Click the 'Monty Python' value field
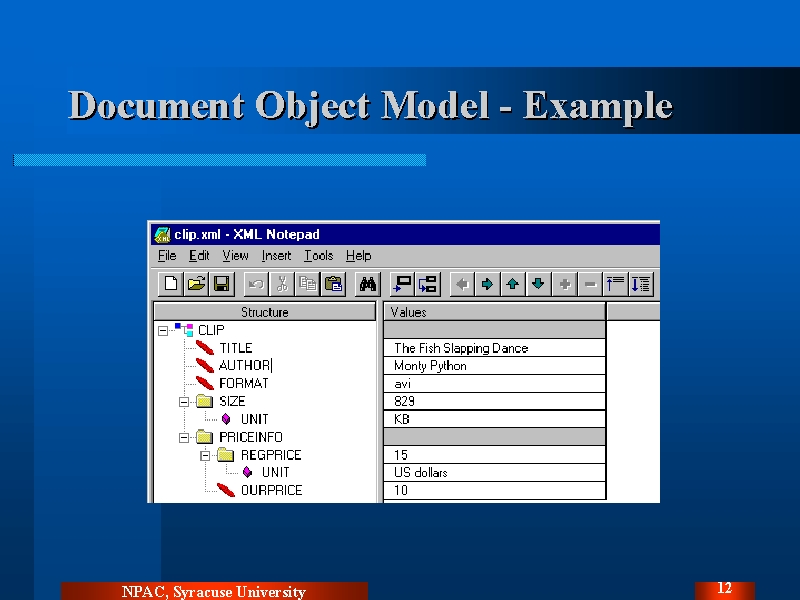Viewport: 800px width, 600px height. click(x=494, y=366)
